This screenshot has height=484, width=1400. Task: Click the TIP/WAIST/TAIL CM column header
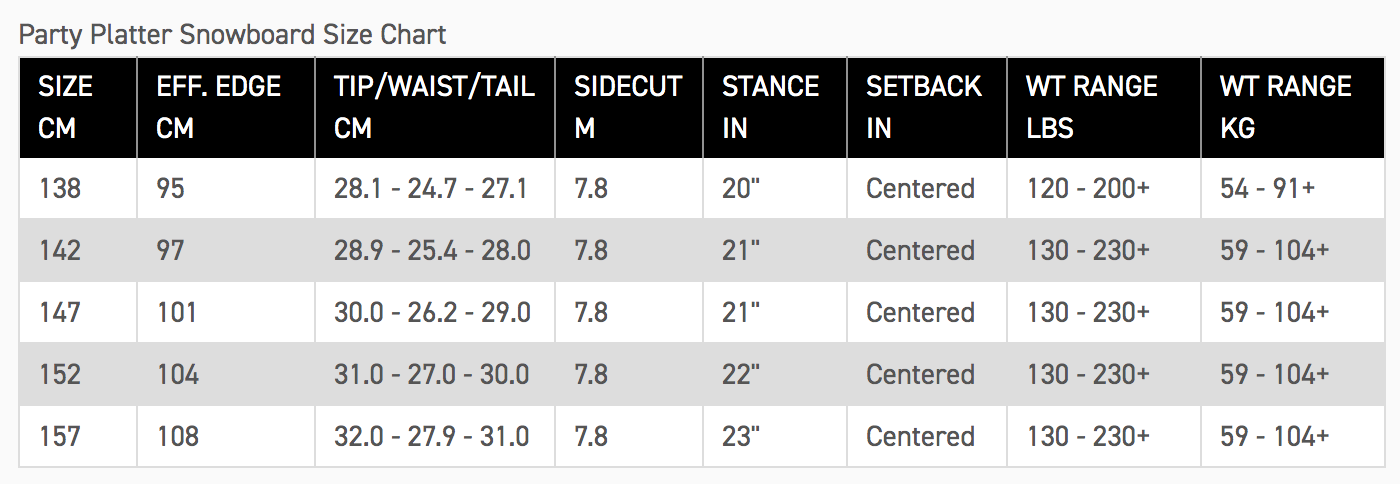[434, 107]
